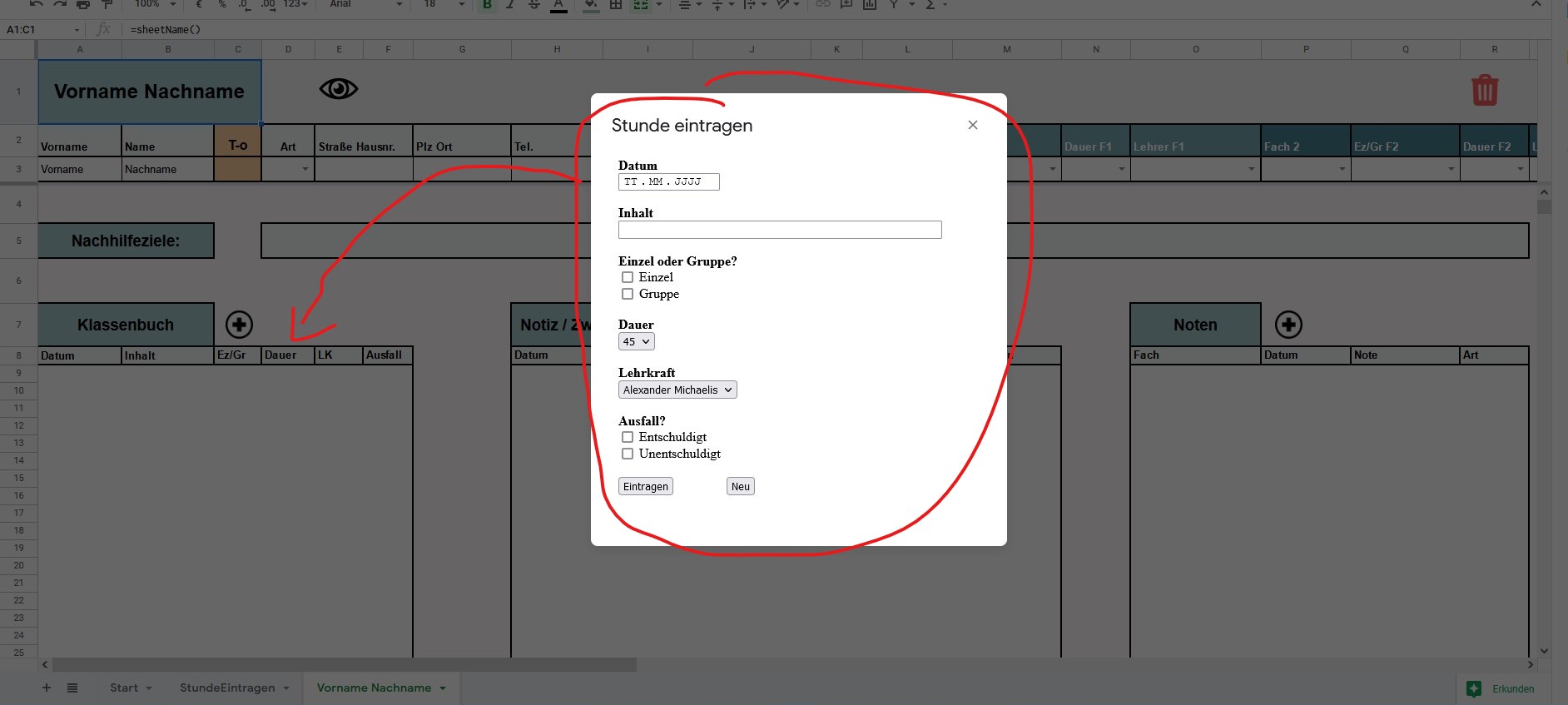Toggle strikethrough formatting in toolbar
Screen dimensions: 1568x705
[534, 4]
